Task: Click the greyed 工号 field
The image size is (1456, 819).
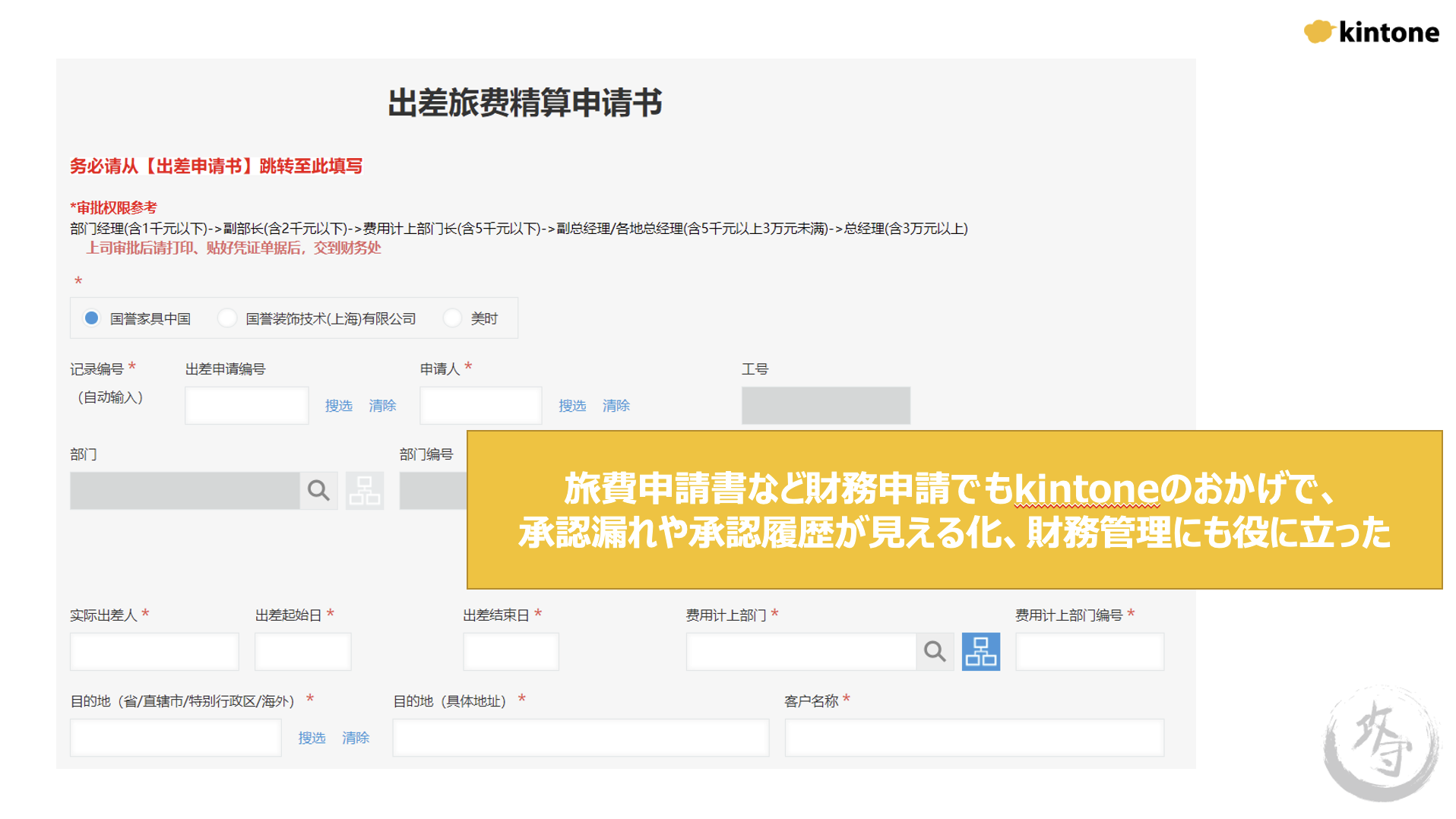Action: click(x=826, y=406)
